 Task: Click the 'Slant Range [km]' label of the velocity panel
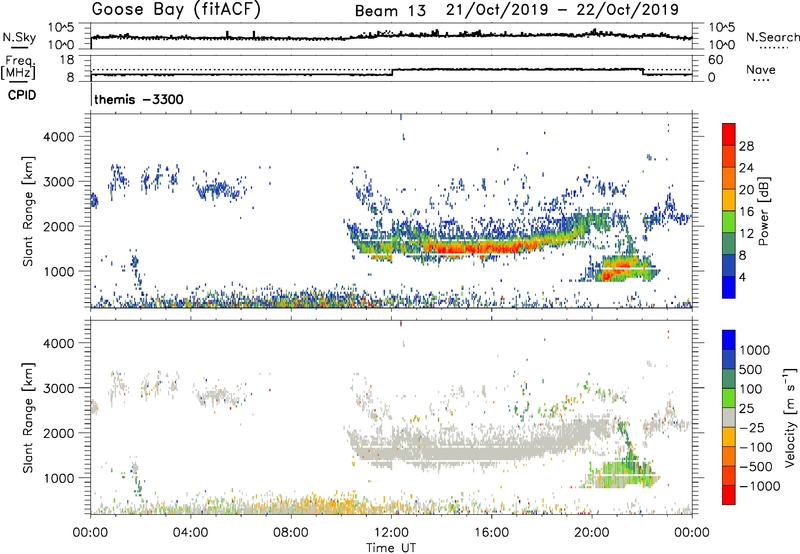pos(28,418)
